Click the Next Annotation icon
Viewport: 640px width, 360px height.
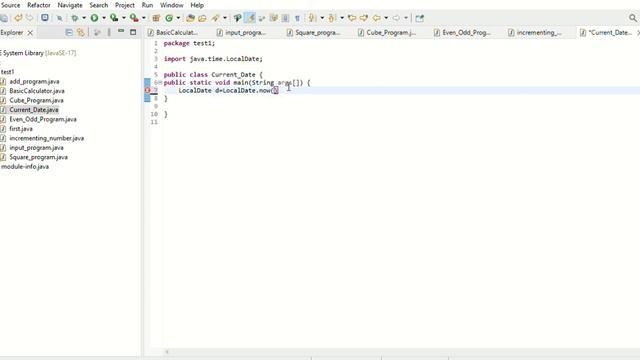point(312,18)
